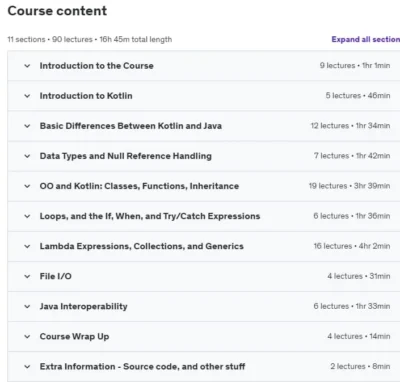Image resolution: width=400 pixels, height=382 pixels.
Task: Open the Java Interoperability section title
Action: pyautogui.click(x=83, y=306)
